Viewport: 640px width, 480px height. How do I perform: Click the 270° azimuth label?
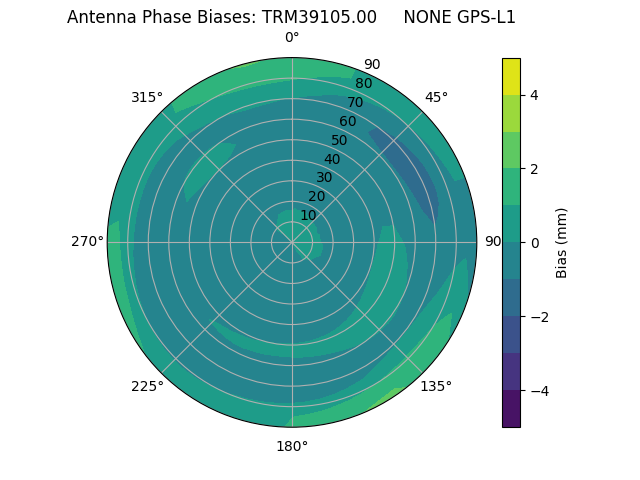[88, 241]
